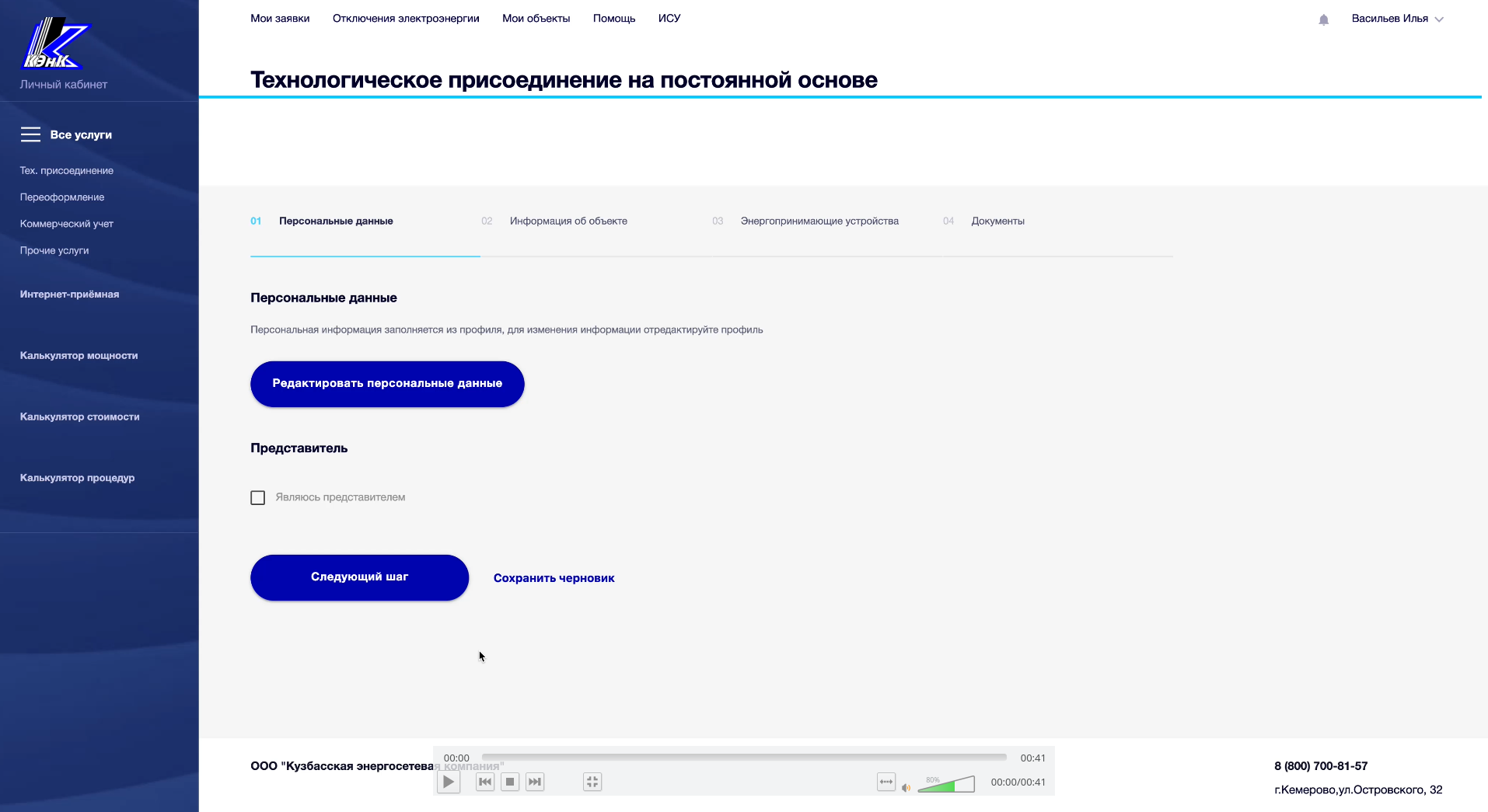Click the 'Представитель' section heading
Image resolution: width=1488 pixels, height=812 pixels.
coord(299,448)
